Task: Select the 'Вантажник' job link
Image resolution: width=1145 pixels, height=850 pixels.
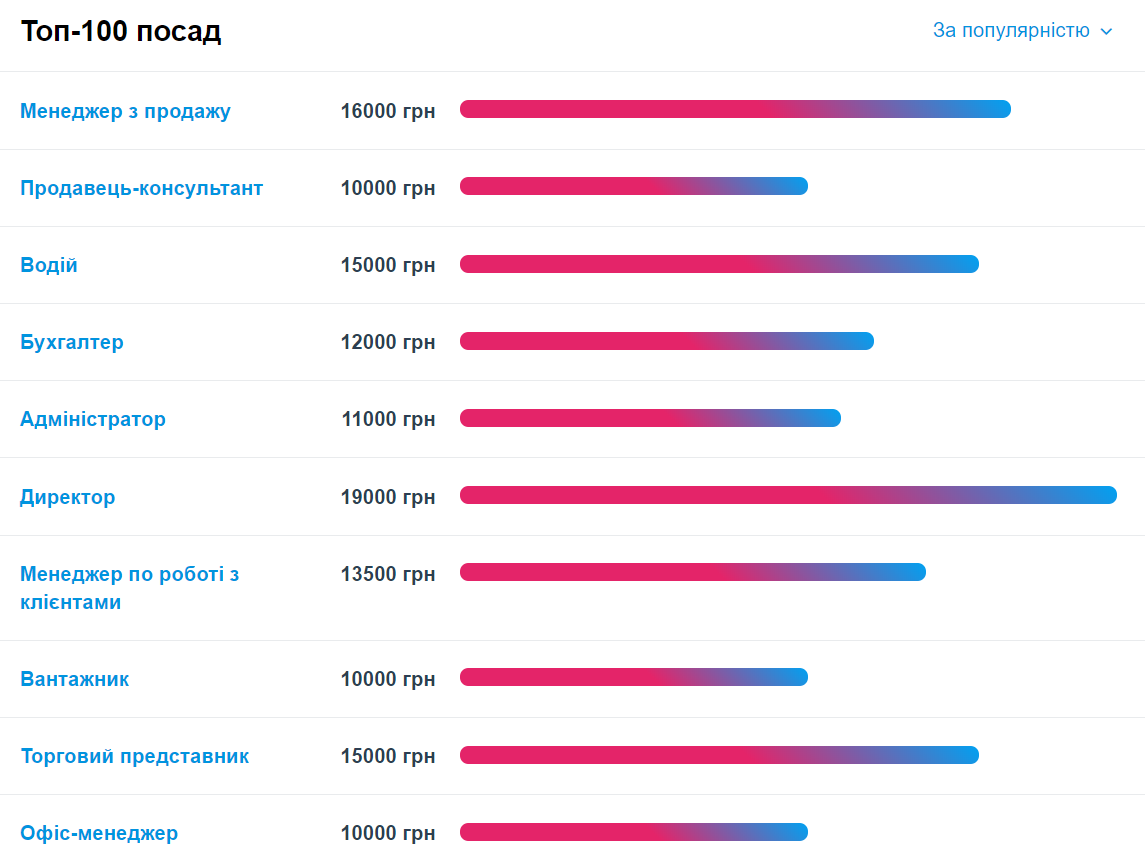Action: coord(75,679)
